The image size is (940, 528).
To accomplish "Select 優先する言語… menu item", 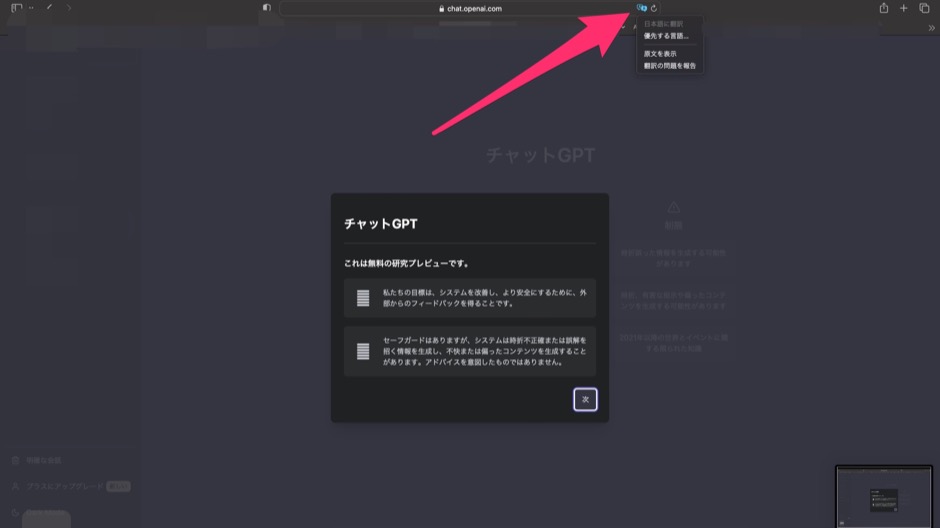I will [x=666, y=36].
